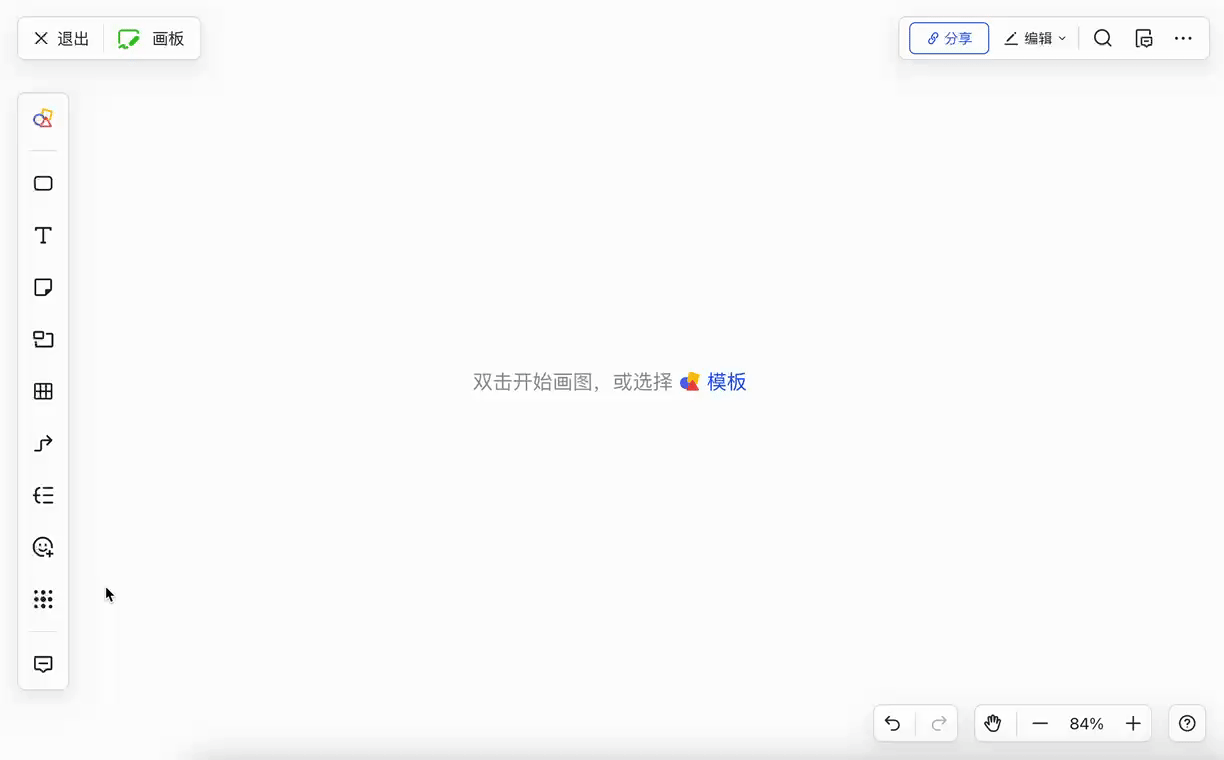Expand the 编辑 edit mode dropdown

pyautogui.click(x=1035, y=38)
